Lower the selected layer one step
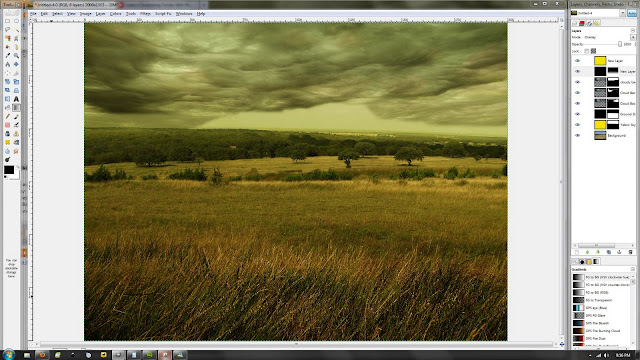This screenshot has width=640, height=360. point(598,252)
